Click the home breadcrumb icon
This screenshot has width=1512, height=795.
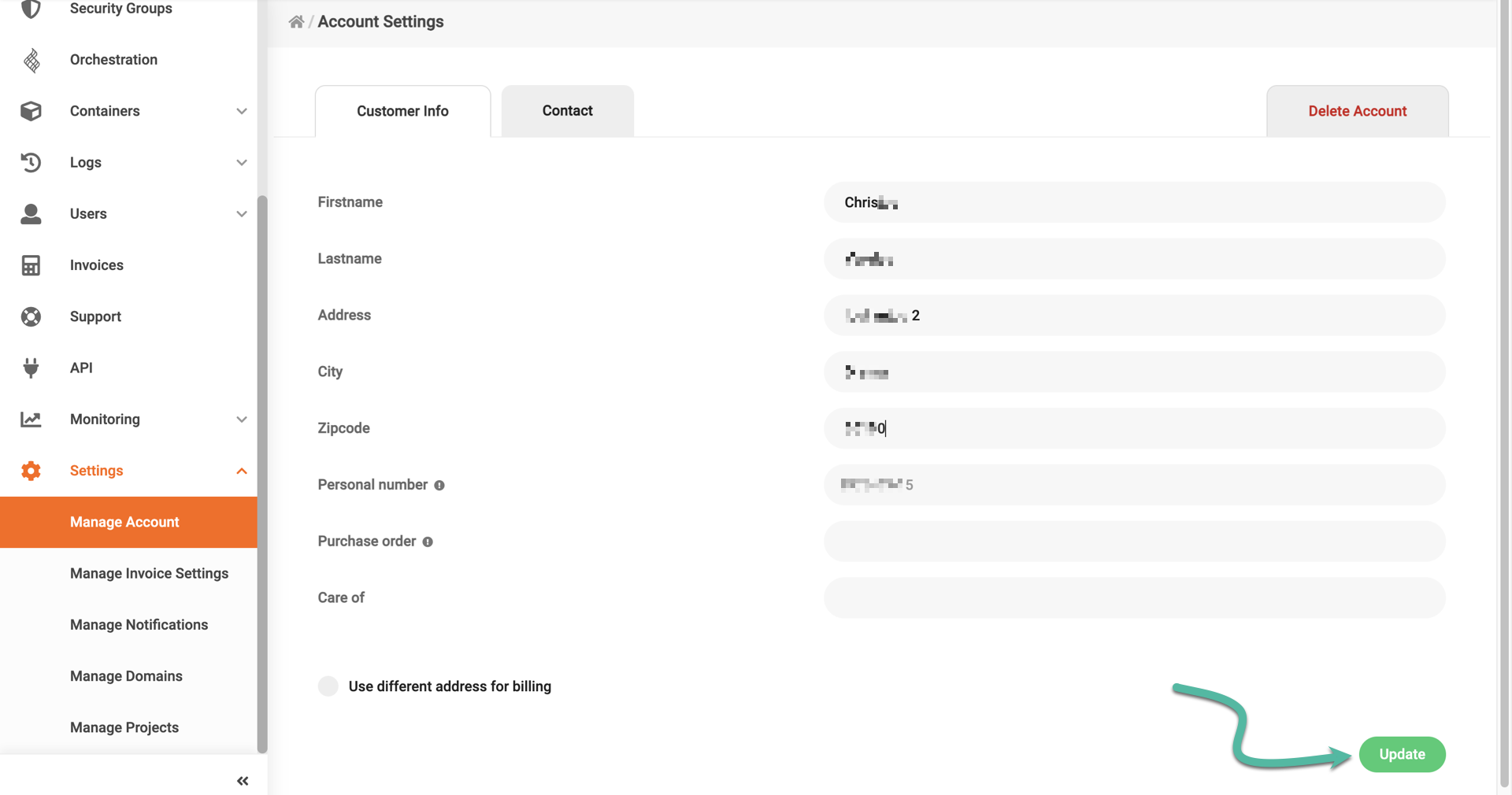tap(295, 21)
